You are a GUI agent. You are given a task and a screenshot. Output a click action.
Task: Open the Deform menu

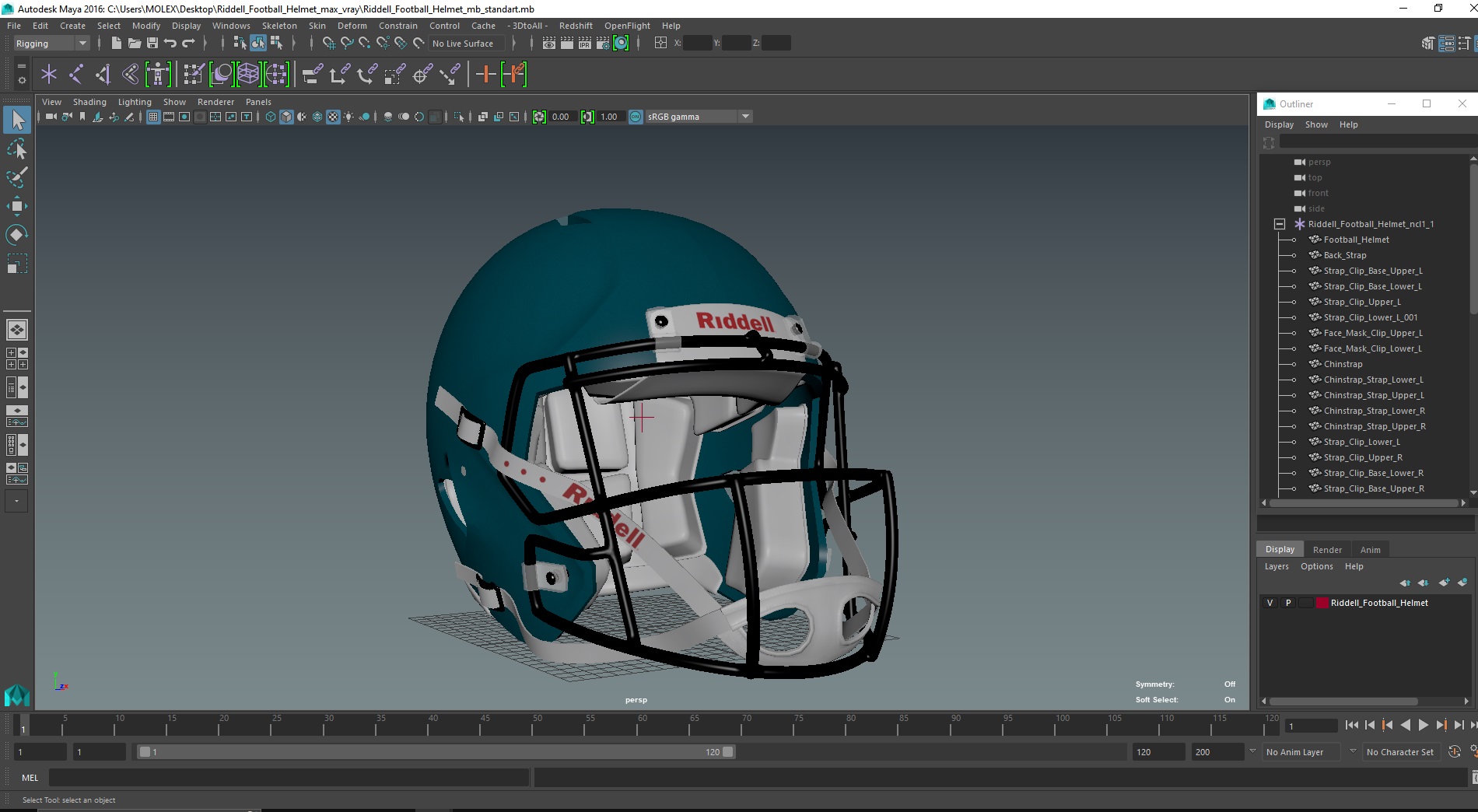(x=352, y=26)
